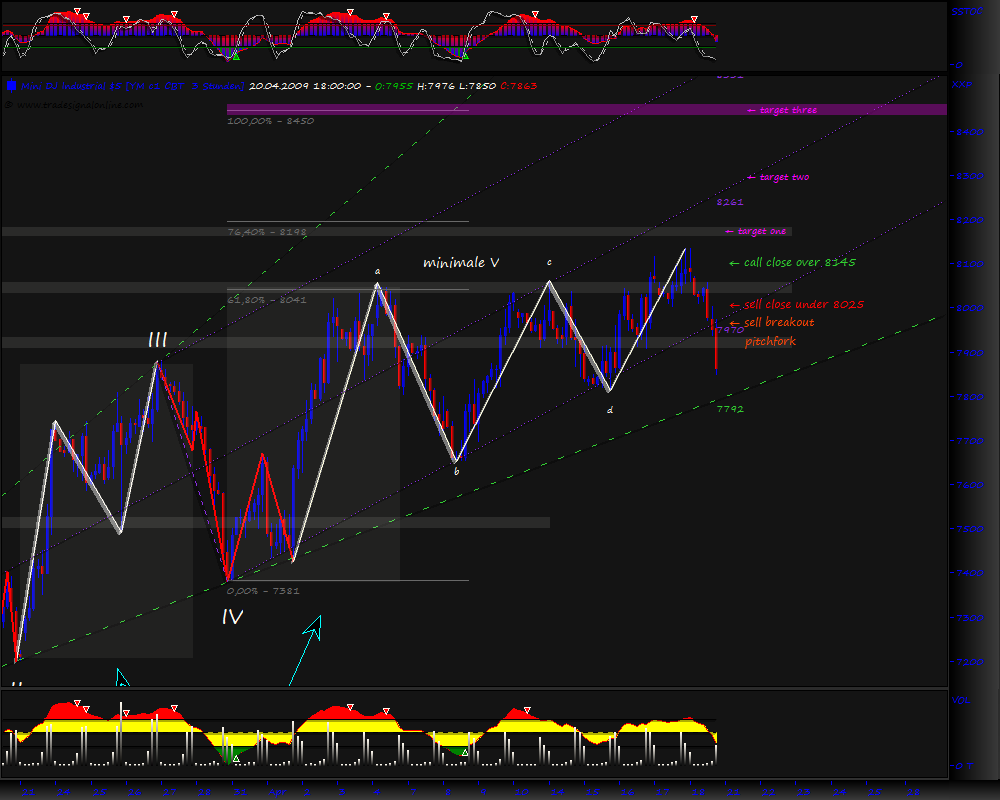Click the low value L:7850
The height and width of the screenshot is (800, 1000).
click(x=477, y=85)
